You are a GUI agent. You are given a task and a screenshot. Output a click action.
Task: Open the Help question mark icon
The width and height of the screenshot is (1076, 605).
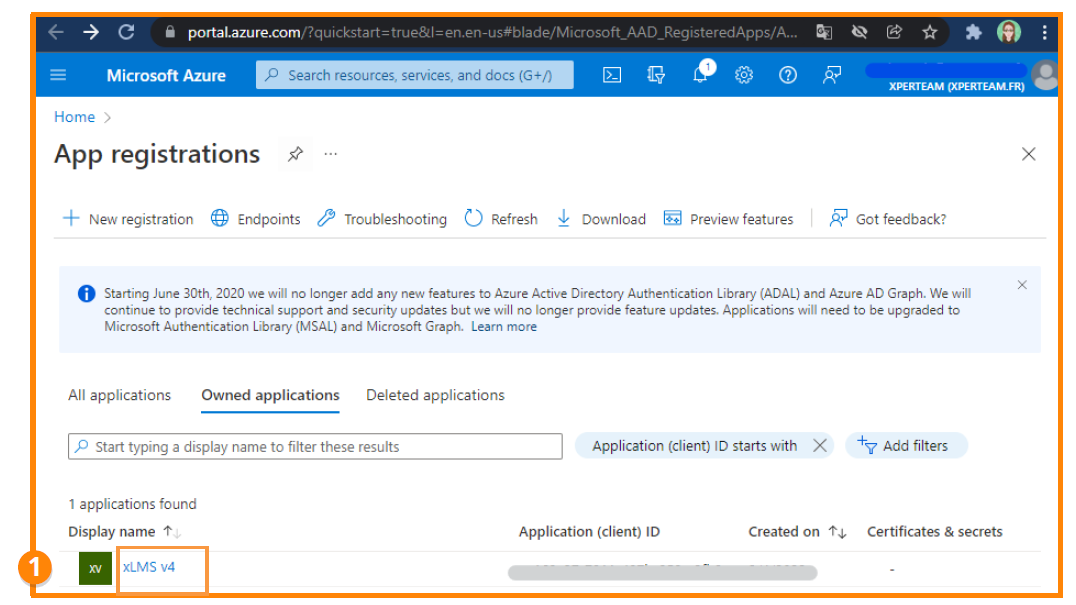[788, 75]
